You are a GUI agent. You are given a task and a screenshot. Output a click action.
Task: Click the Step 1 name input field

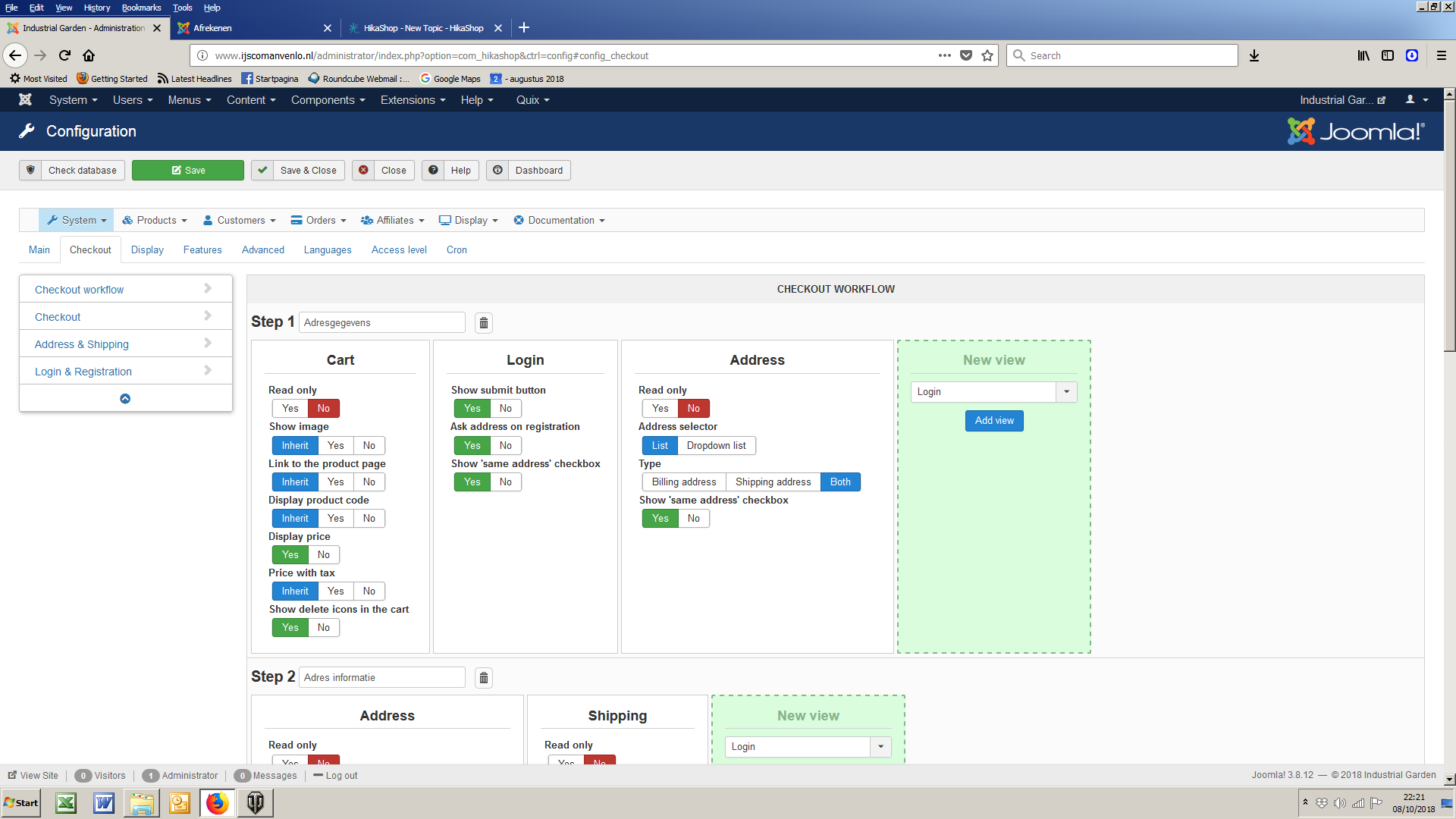(381, 323)
